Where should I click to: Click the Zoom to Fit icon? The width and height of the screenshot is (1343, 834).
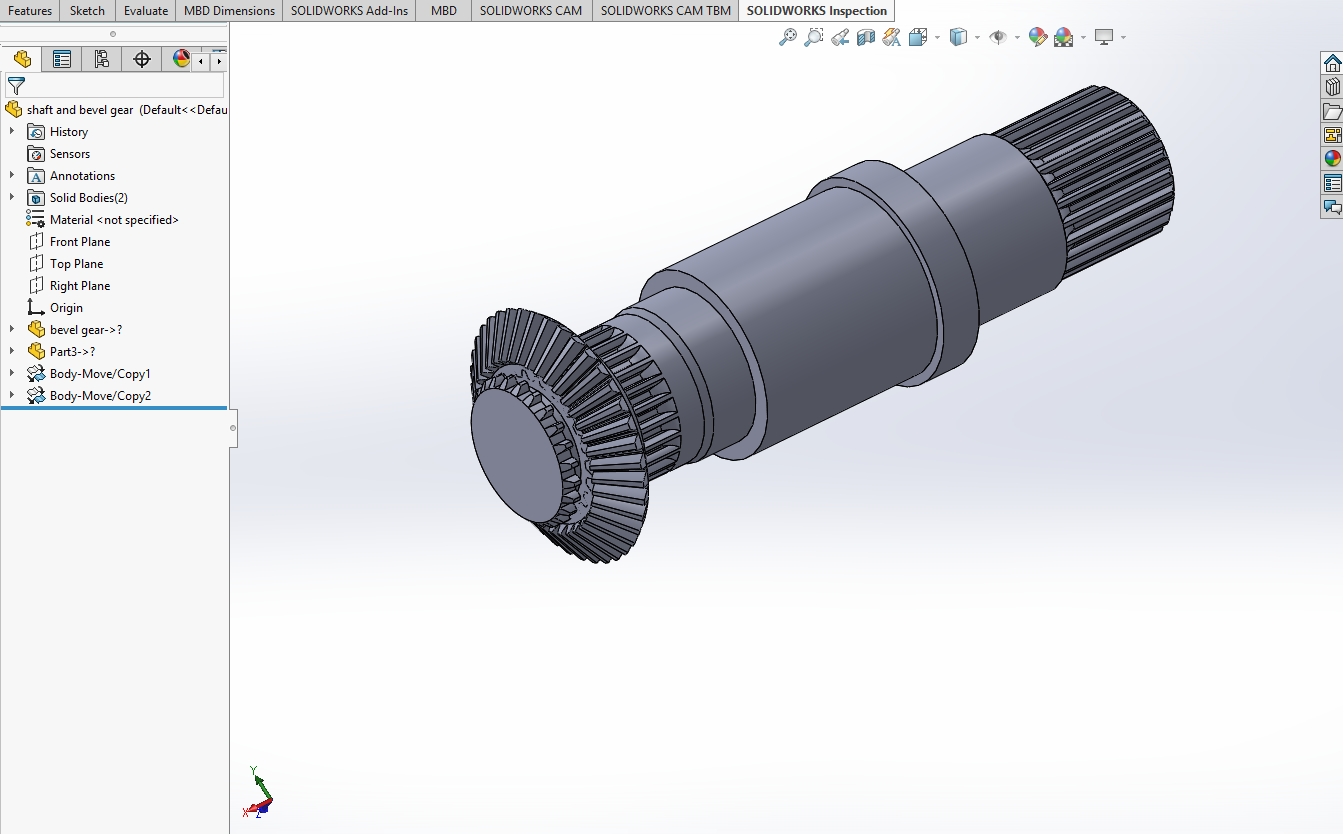pos(788,37)
